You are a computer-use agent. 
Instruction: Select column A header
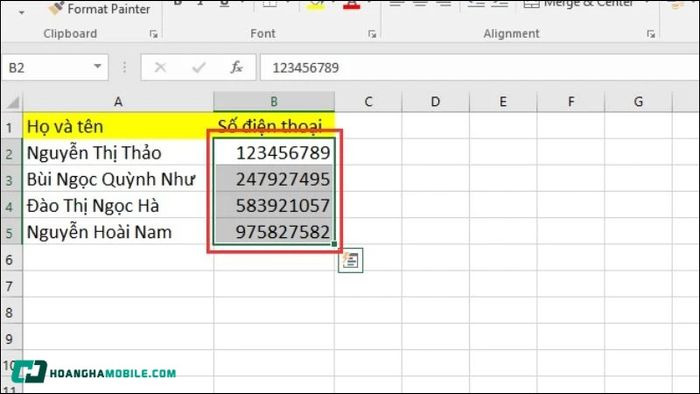[x=118, y=102]
